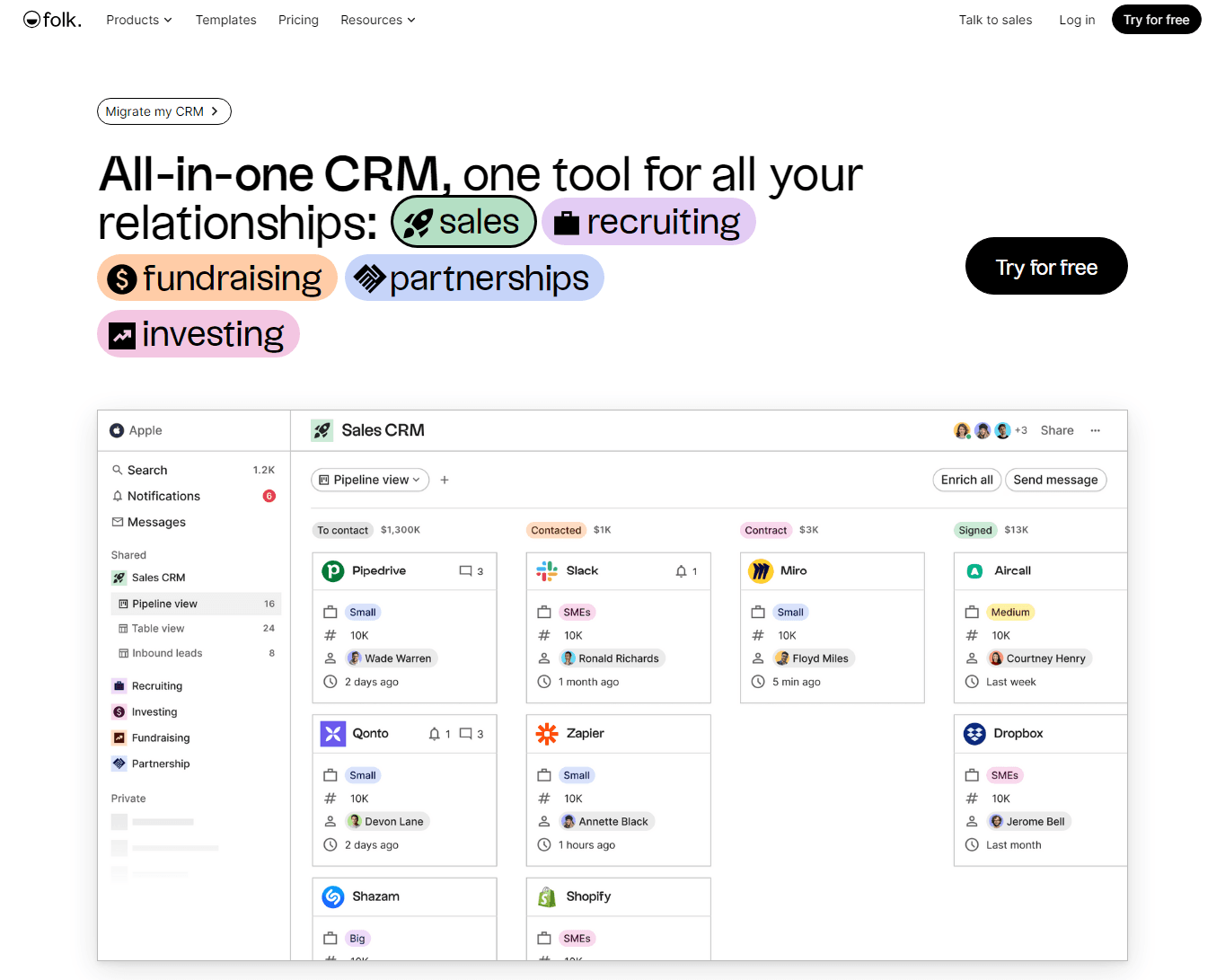Select the pink investing pill tag
The height and width of the screenshot is (980, 1225).
pos(198,334)
